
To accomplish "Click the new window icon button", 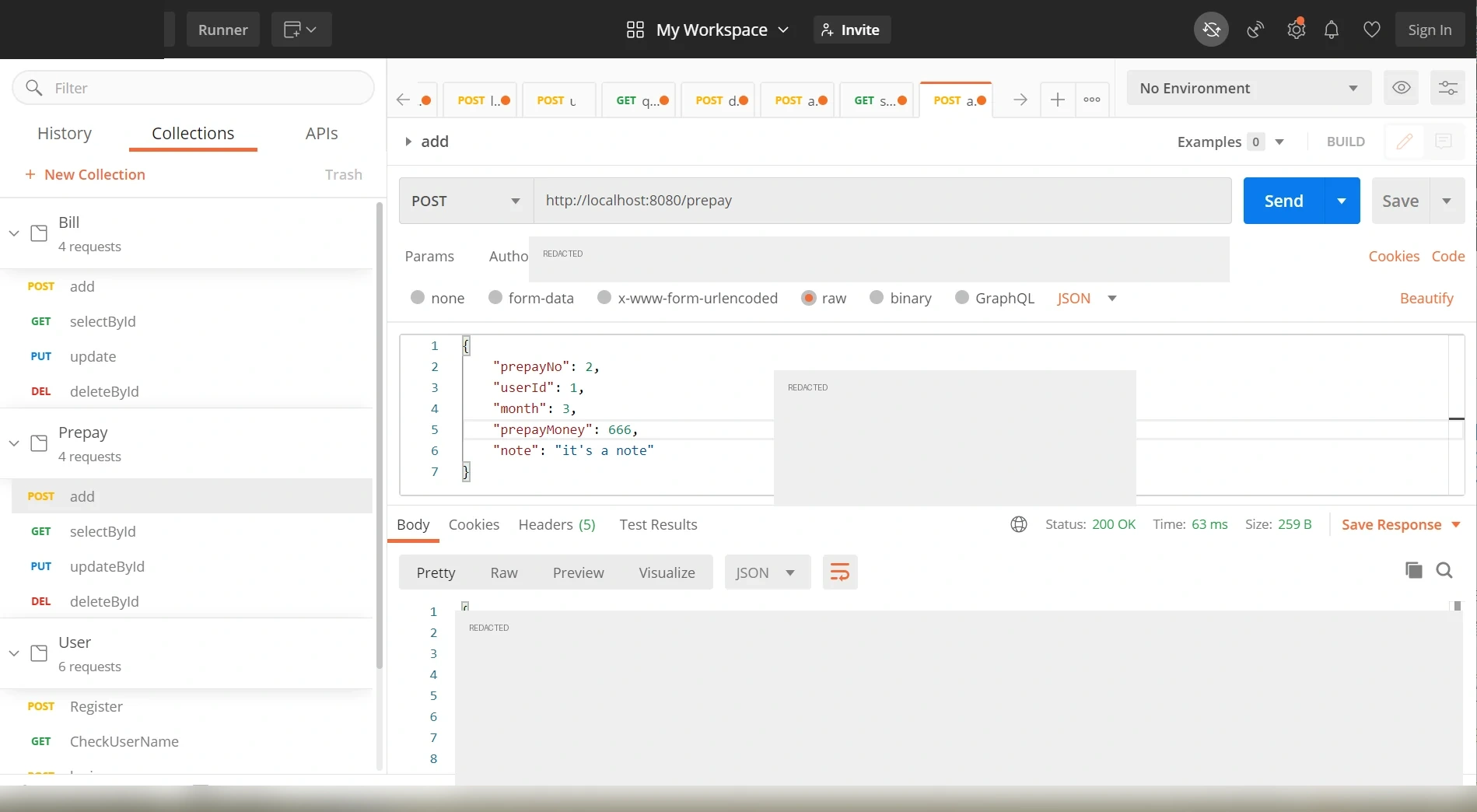I will tap(301, 30).
